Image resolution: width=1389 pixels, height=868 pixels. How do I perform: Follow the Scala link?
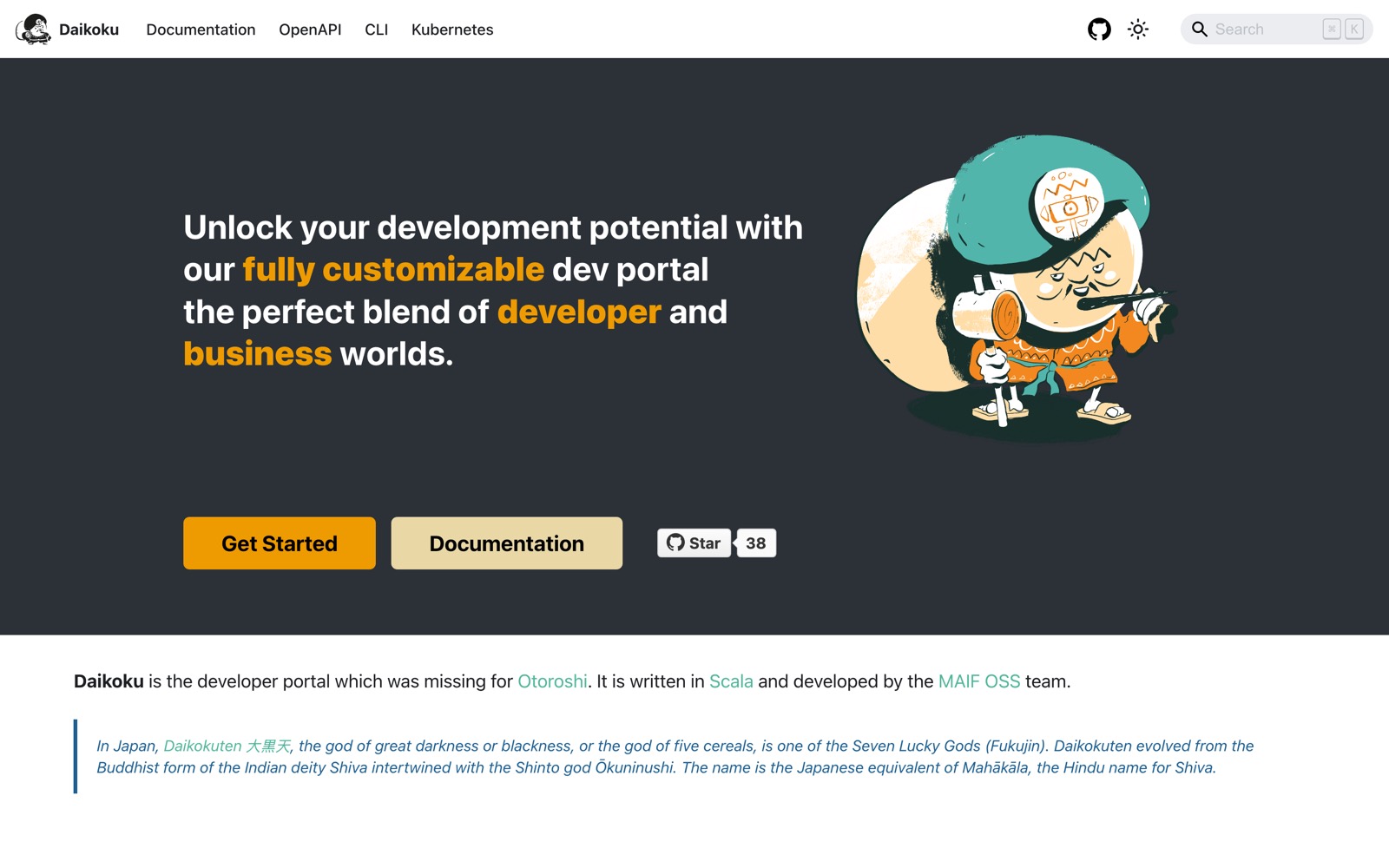[731, 681]
